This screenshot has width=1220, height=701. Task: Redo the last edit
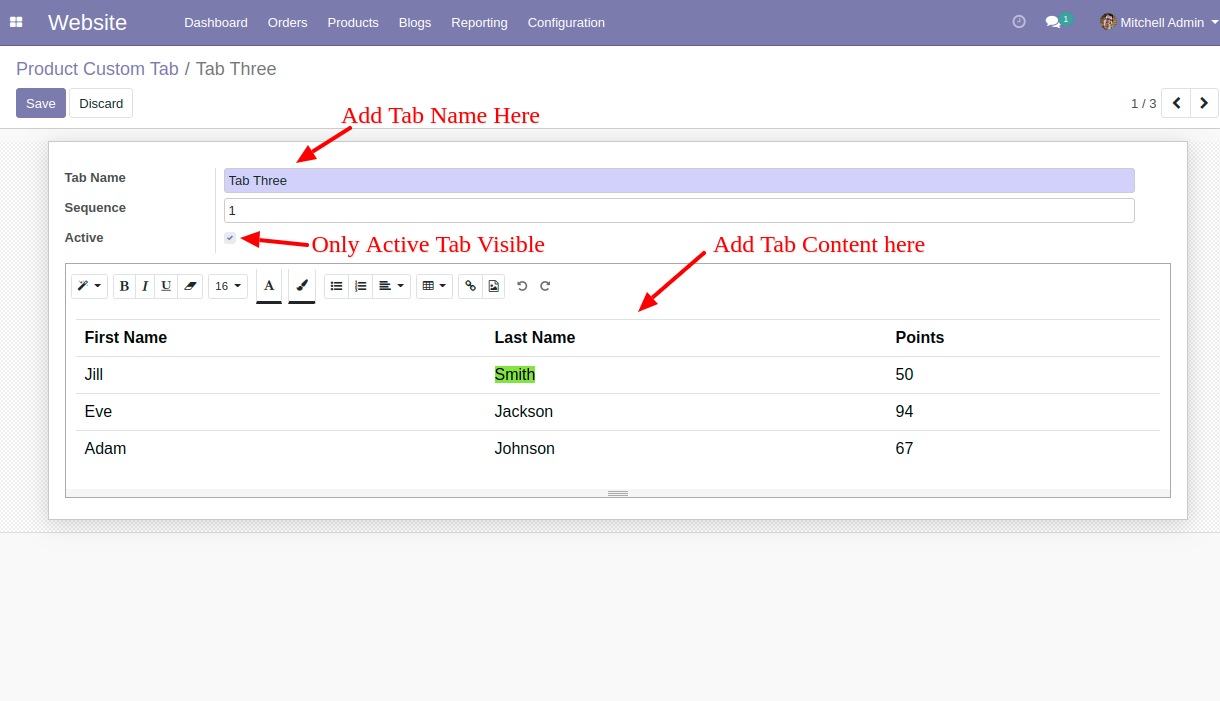[x=545, y=286]
